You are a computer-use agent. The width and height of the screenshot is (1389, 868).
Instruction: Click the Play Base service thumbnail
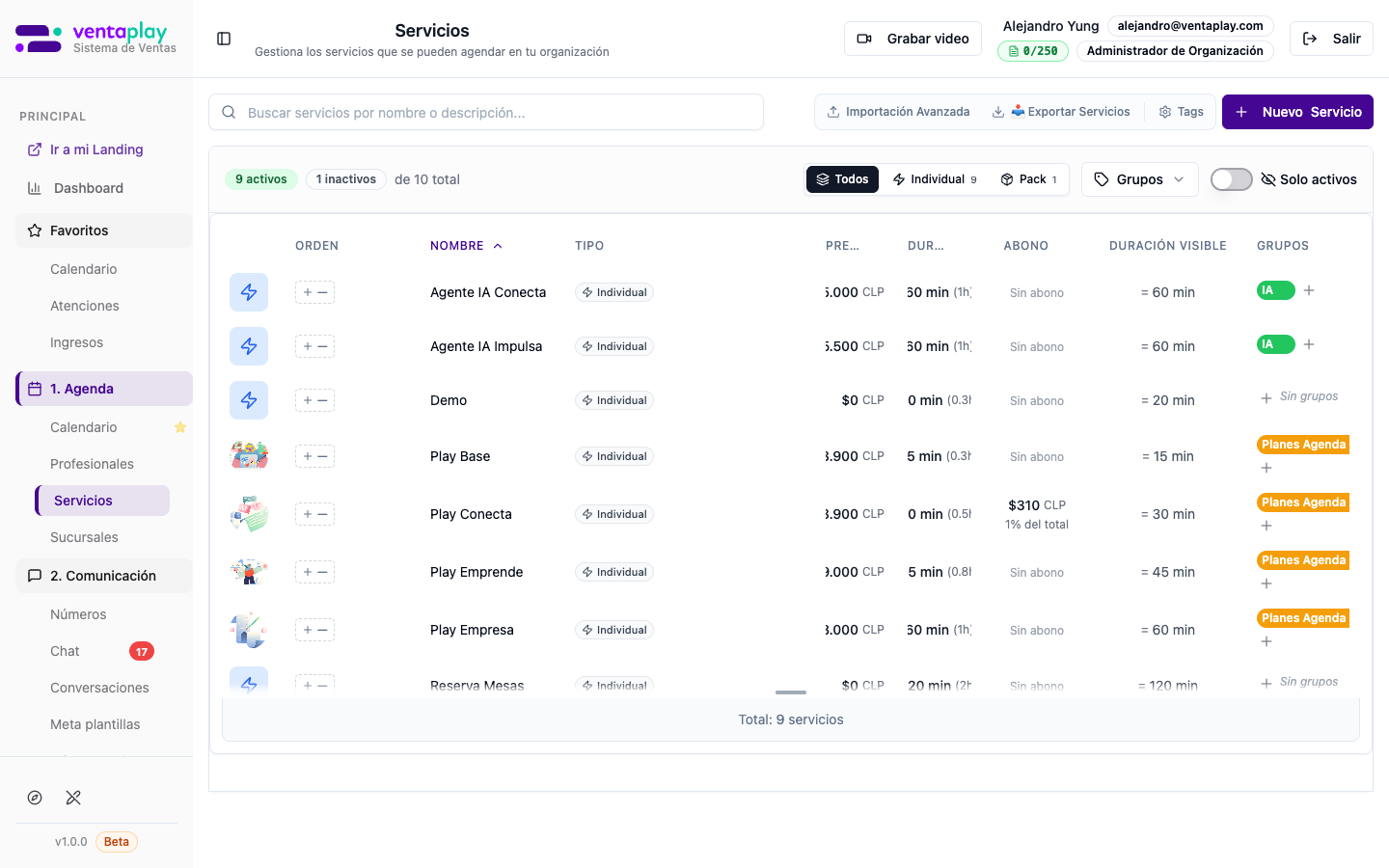(x=249, y=455)
